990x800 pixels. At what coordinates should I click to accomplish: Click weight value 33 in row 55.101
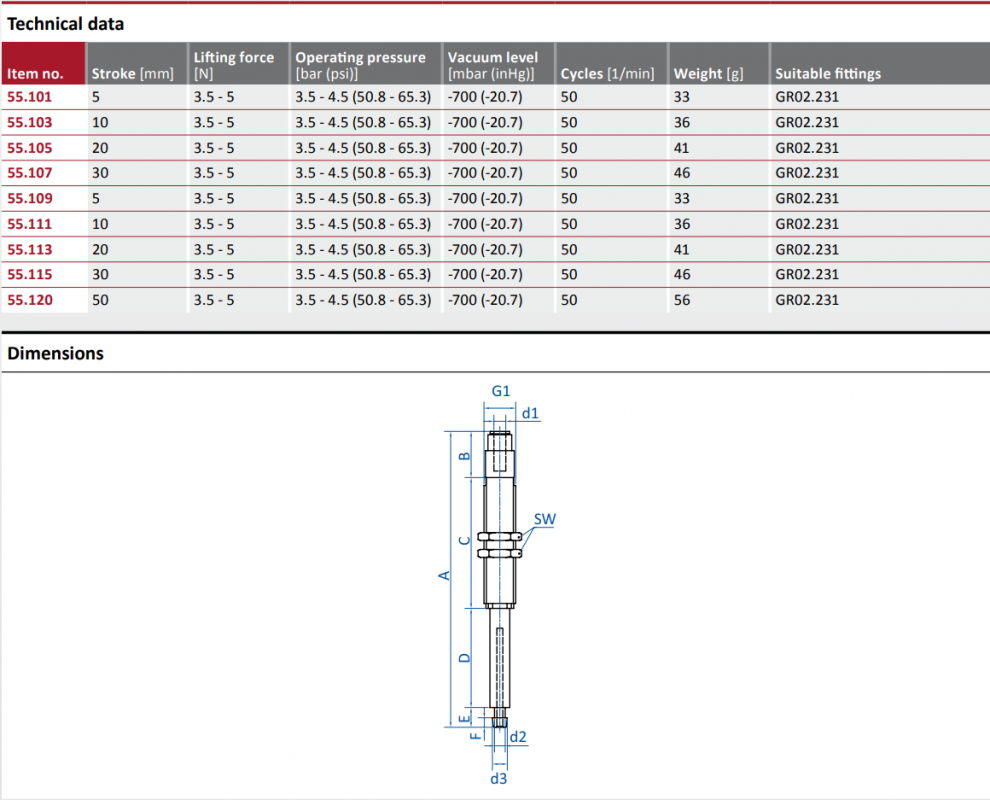(x=682, y=97)
